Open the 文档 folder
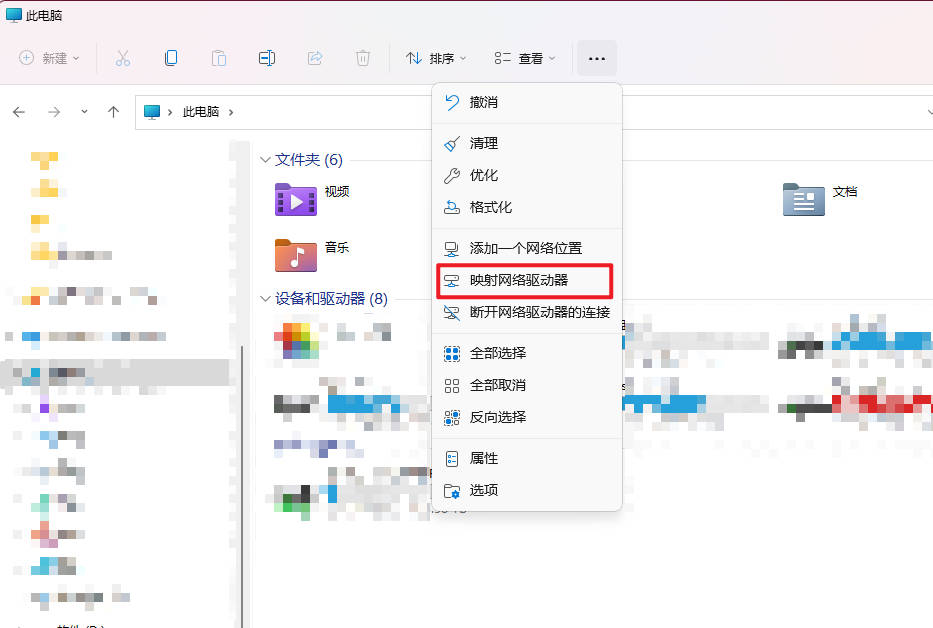The image size is (933, 628). (804, 199)
